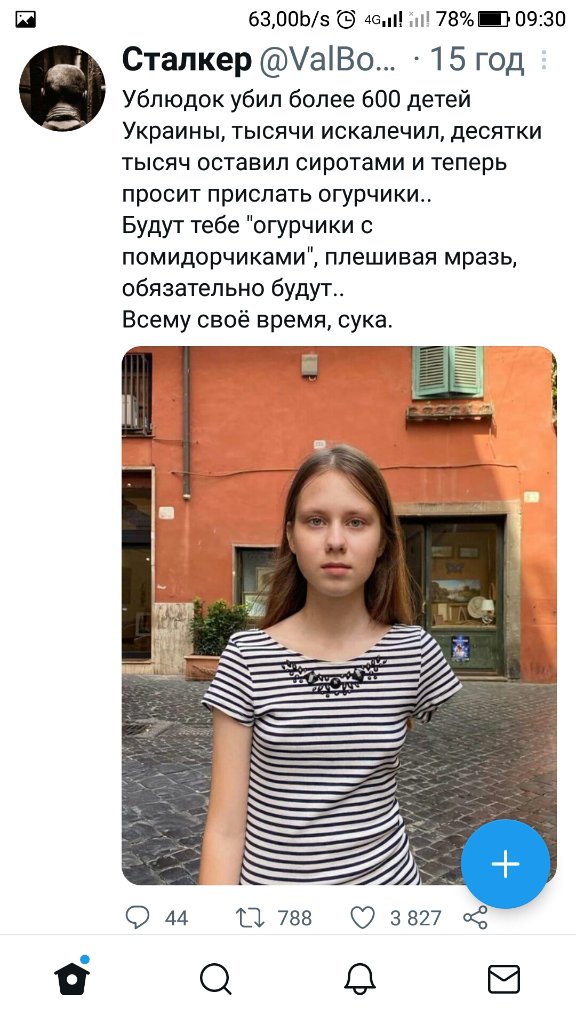
Task: Tap the display name Сталкер
Action: coord(187,60)
